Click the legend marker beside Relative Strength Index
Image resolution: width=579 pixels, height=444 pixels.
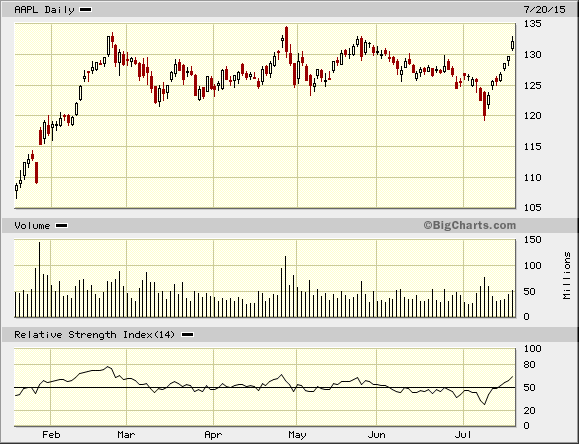(x=188, y=335)
